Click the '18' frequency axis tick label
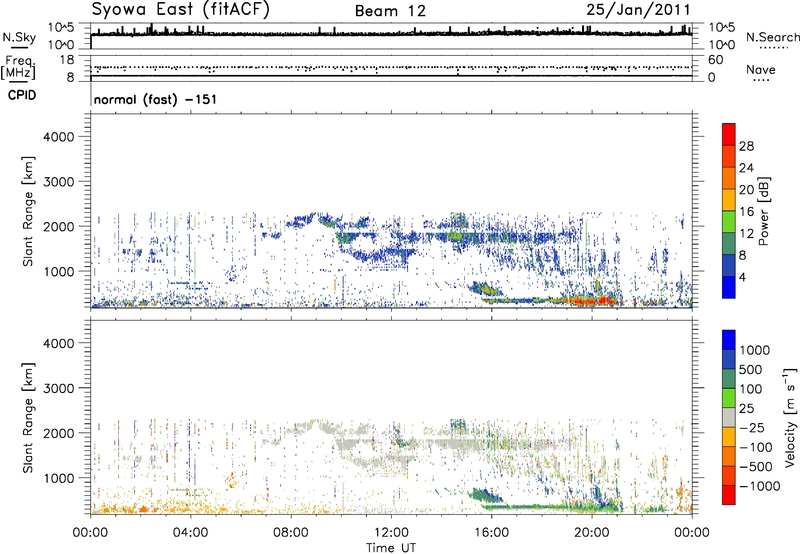 click(66, 60)
